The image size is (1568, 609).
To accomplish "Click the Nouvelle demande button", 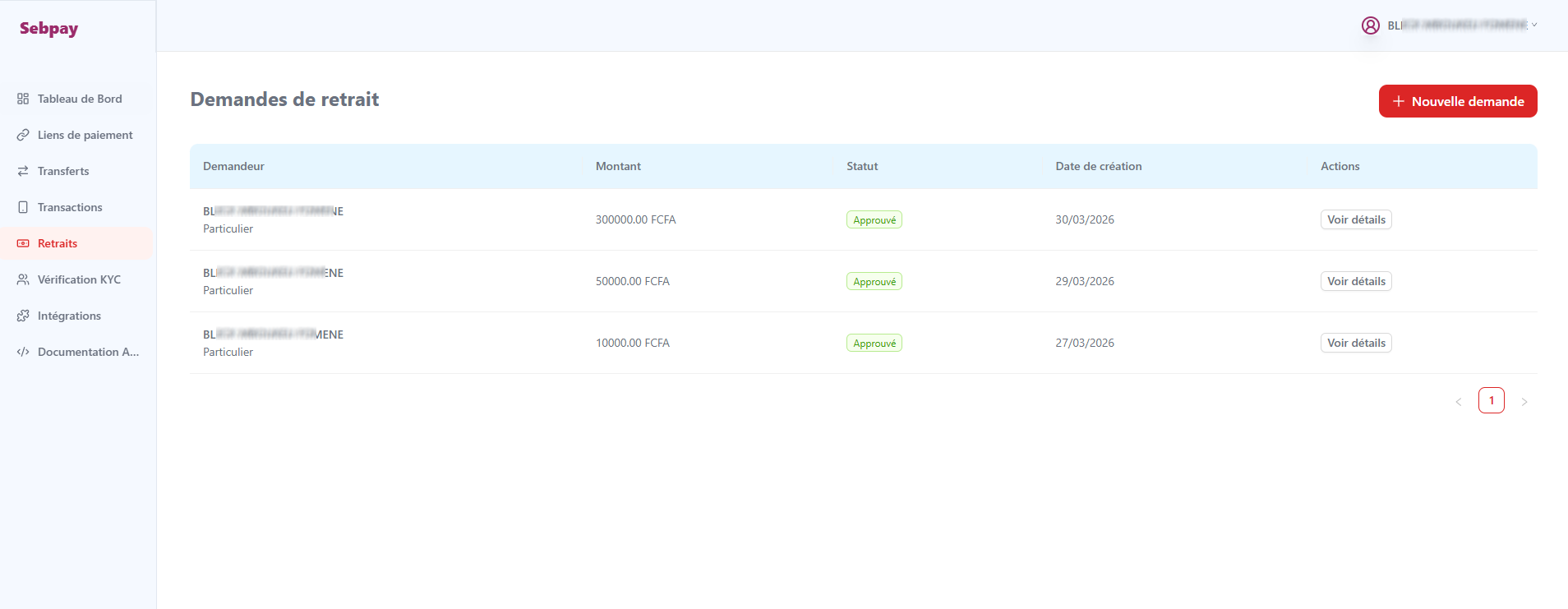I will pyautogui.click(x=1458, y=101).
